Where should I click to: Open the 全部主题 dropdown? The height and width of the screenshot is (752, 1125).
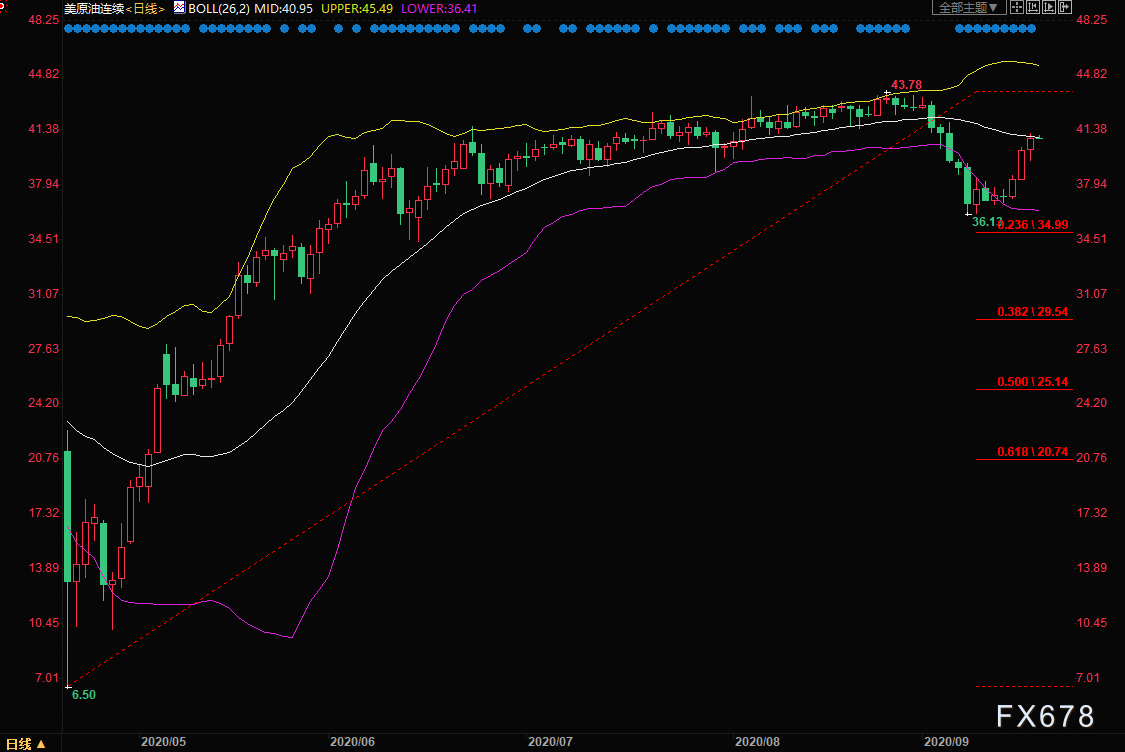[x=969, y=7]
